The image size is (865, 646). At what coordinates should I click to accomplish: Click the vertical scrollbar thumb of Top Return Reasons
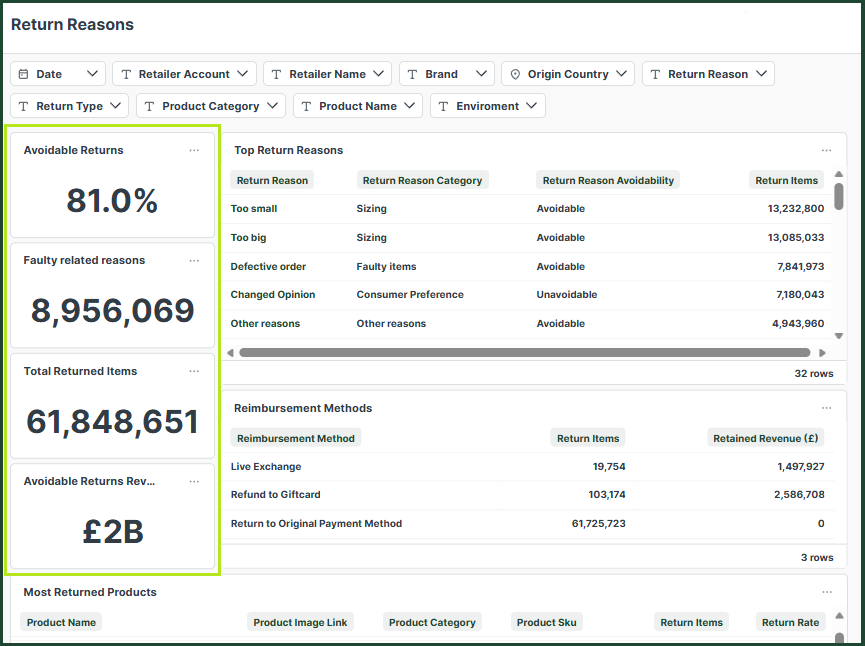pyautogui.click(x=839, y=196)
